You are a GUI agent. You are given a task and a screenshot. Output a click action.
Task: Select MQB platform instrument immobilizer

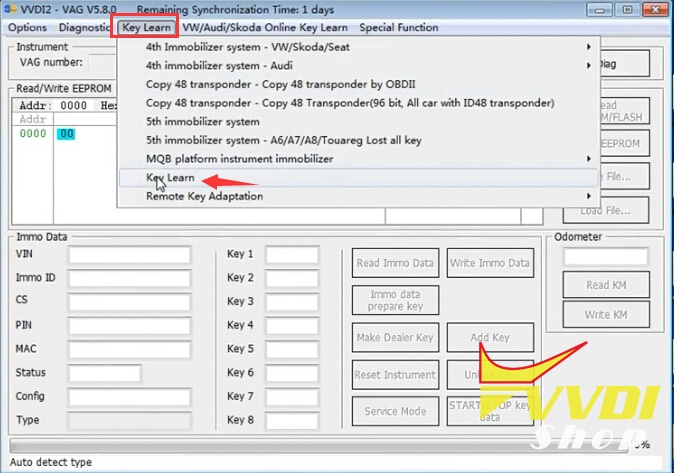click(x=359, y=159)
